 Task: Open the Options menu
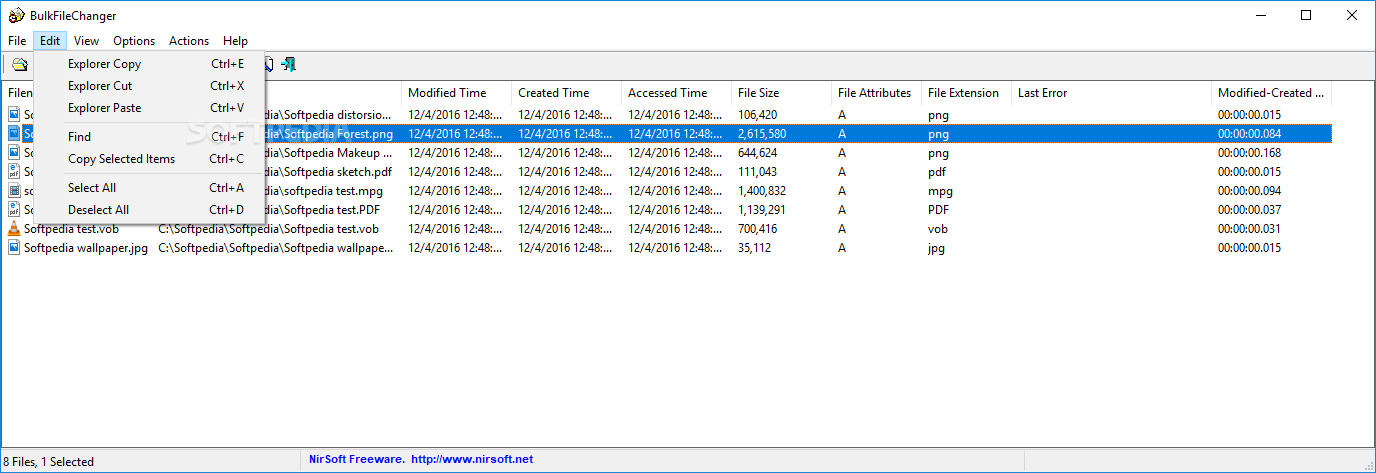(134, 41)
